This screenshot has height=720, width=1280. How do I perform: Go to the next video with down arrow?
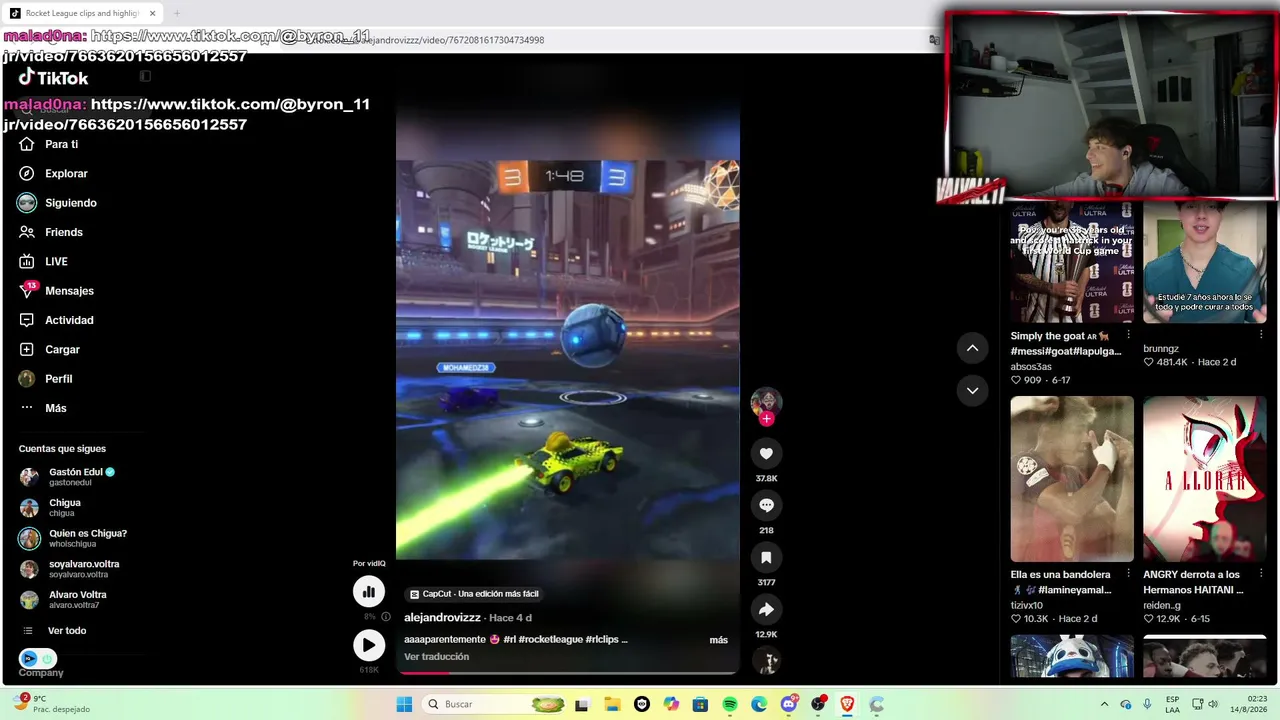972,390
